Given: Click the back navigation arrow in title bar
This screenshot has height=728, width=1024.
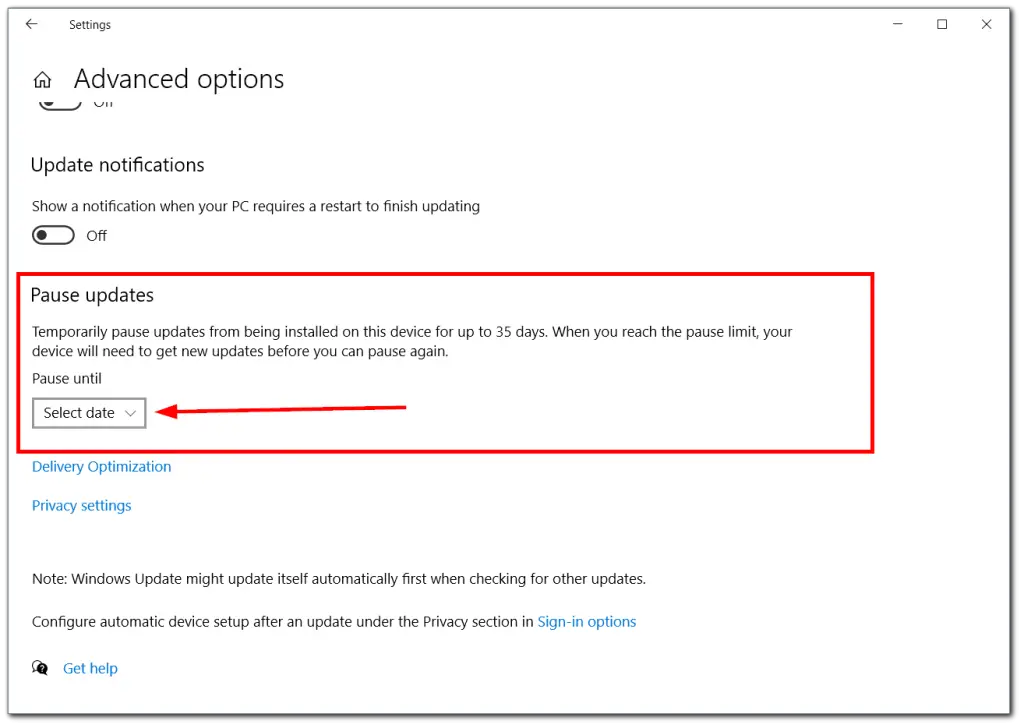Looking at the screenshot, I should pyautogui.click(x=31, y=24).
